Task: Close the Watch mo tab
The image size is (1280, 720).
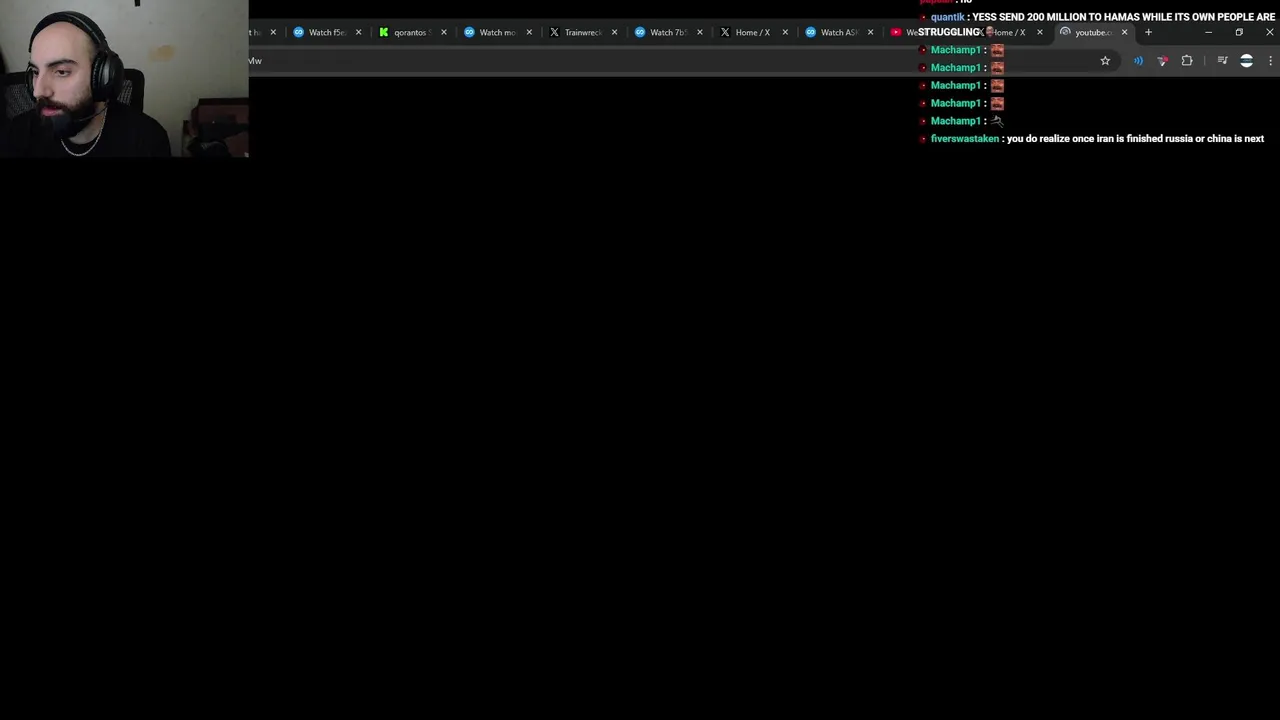Action: 529,32
